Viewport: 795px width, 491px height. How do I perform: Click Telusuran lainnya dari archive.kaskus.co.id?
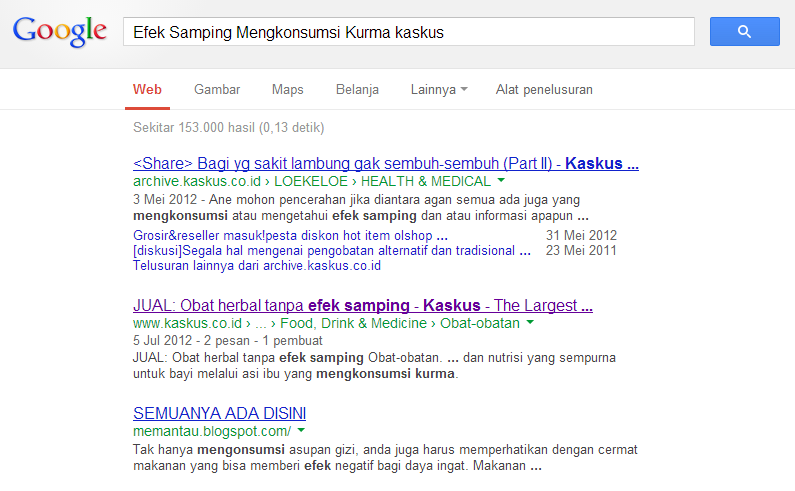(257, 266)
